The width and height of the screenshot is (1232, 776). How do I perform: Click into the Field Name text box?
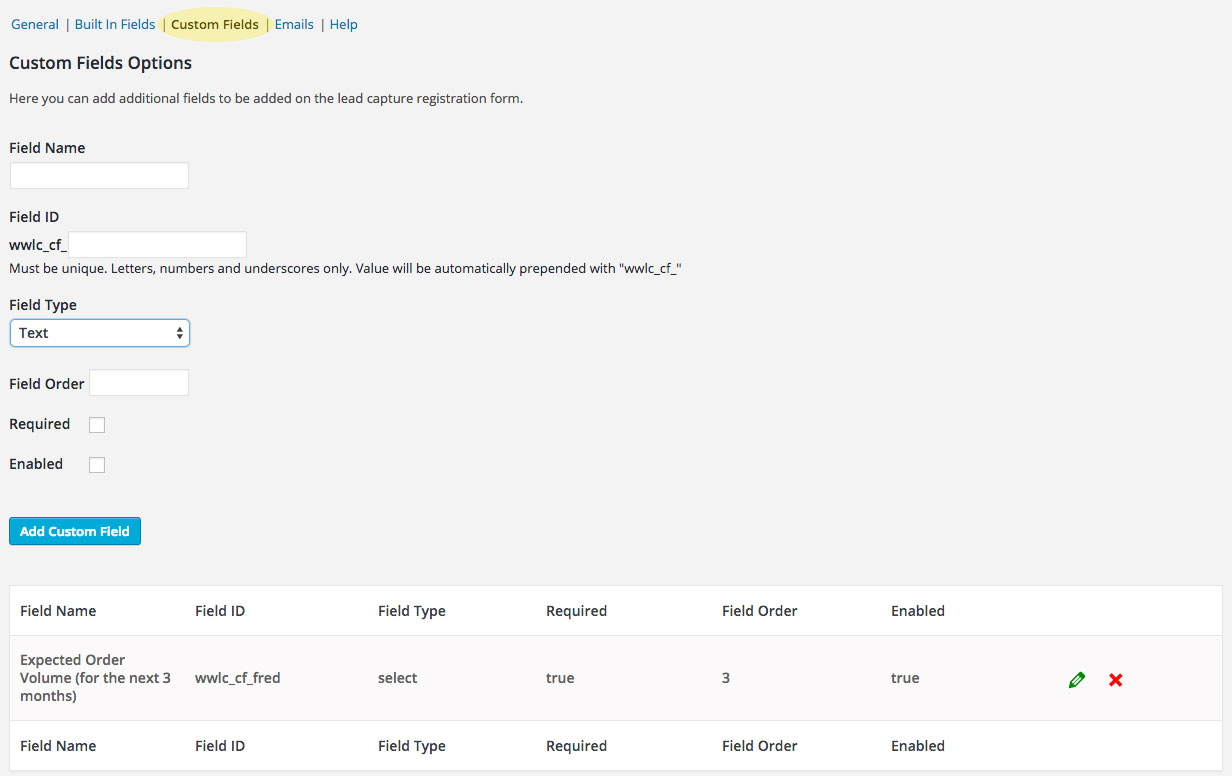99,176
